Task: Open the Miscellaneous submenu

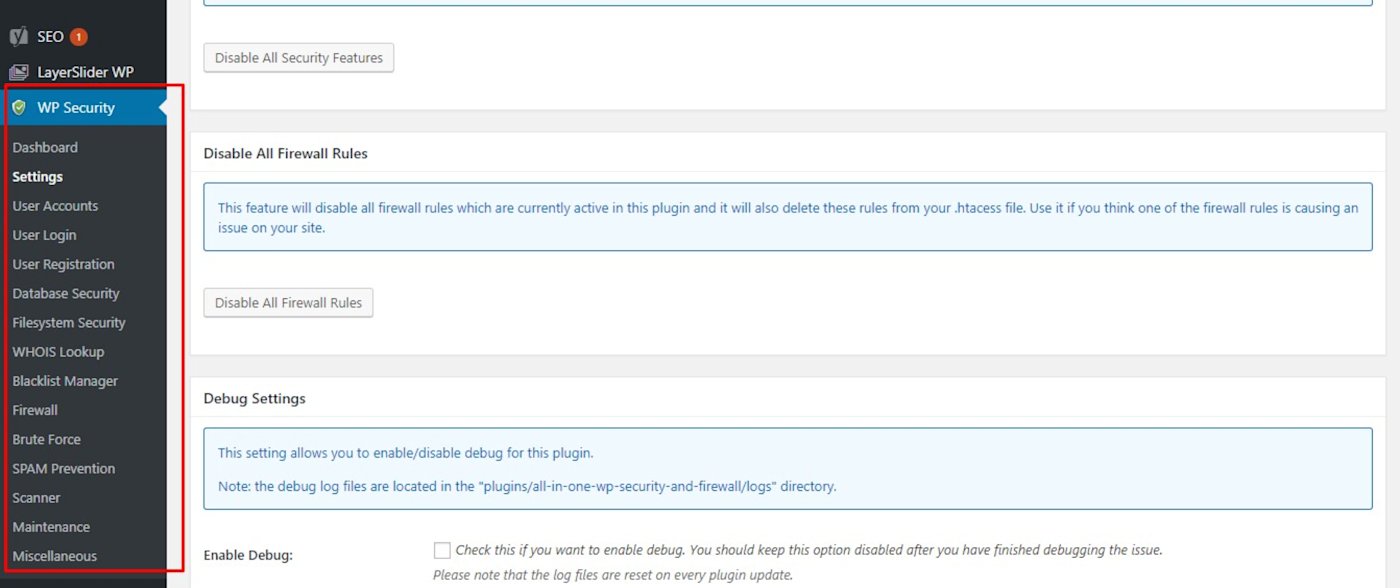Action: click(55, 556)
